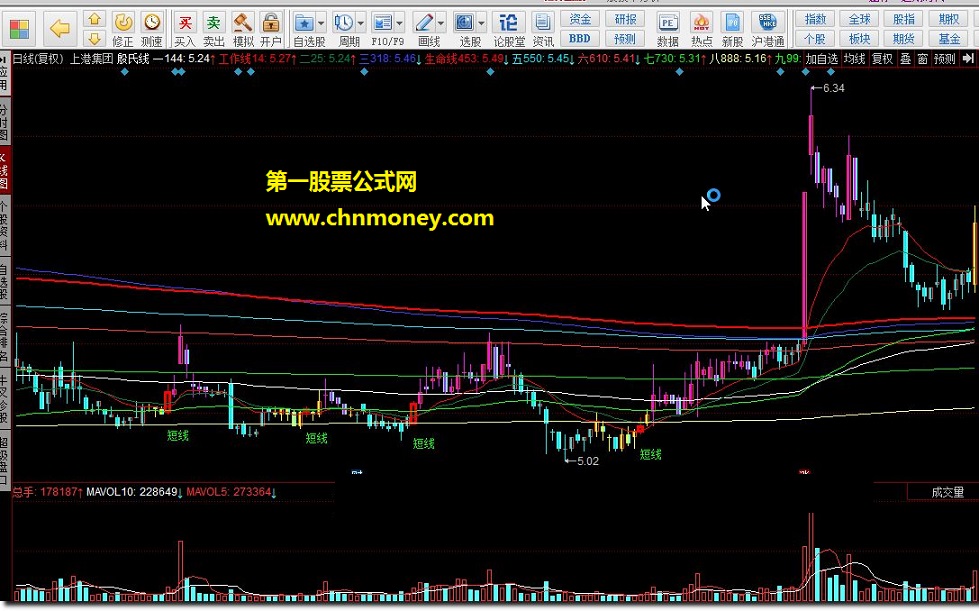The width and height of the screenshot is (979, 611).
Task: Click the 5.02 low price label
Action: point(588,461)
